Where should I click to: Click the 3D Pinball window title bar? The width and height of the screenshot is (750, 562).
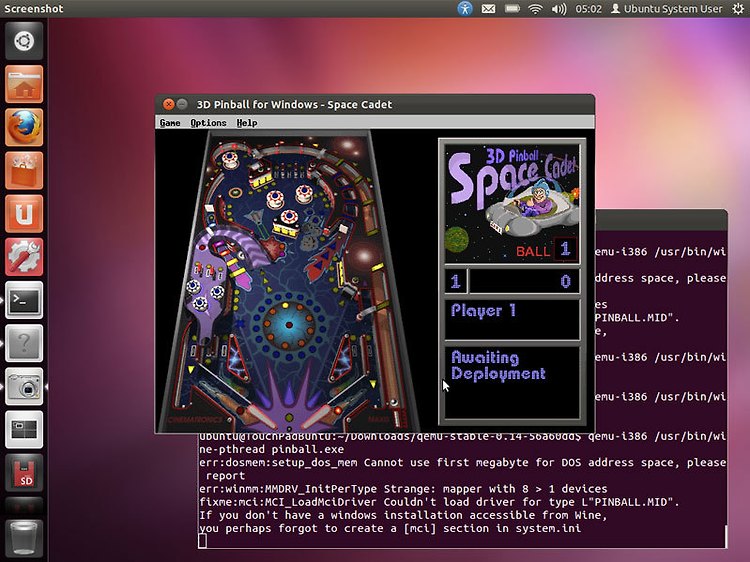375,104
